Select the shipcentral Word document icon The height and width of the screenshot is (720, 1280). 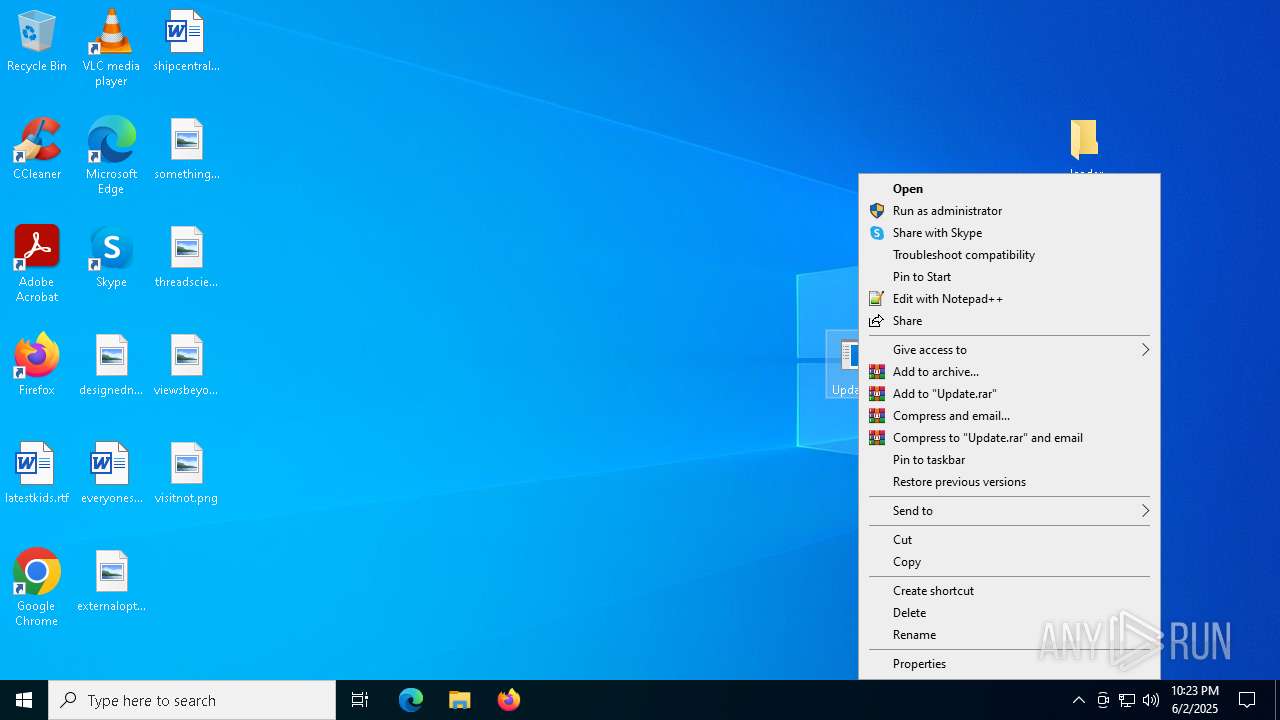click(x=186, y=42)
